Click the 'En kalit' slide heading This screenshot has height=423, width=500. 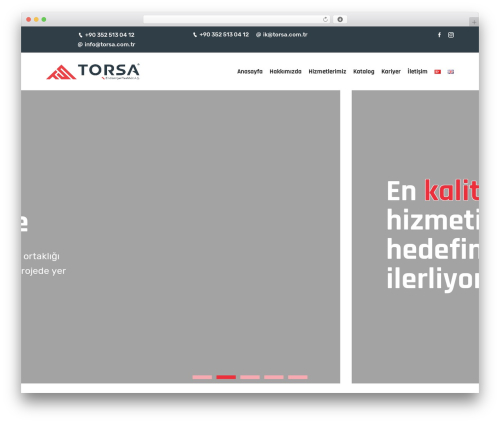(x=433, y=191)
